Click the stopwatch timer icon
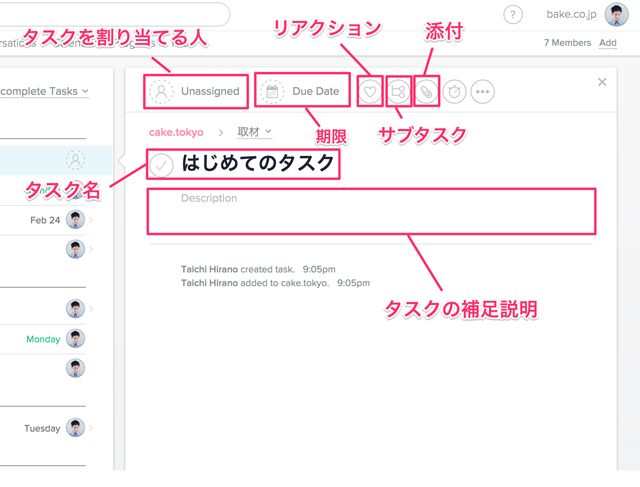The width and height of the screenshot is (640, 487). pos(454,91)
